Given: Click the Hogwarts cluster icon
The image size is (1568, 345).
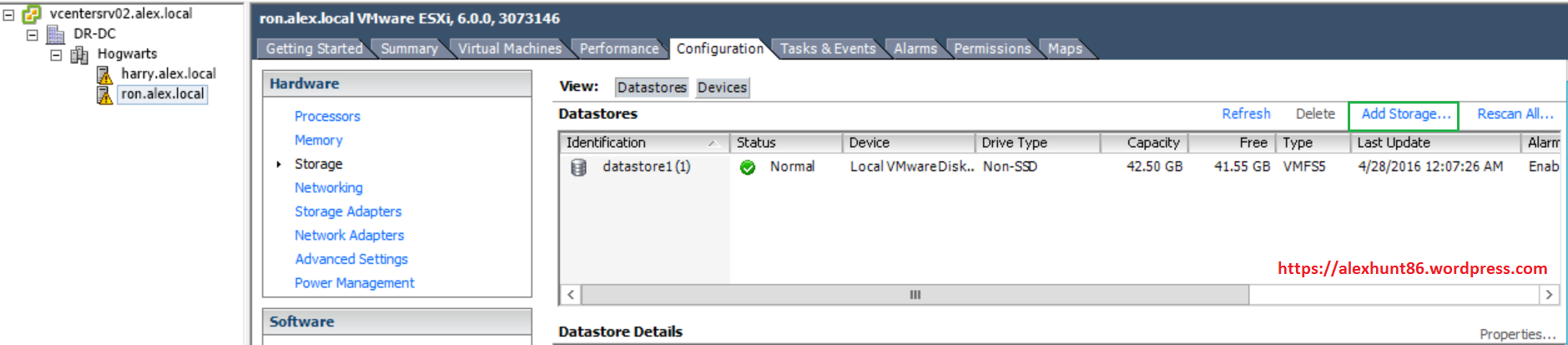Looking at the screenshot, I should (79, 55).
